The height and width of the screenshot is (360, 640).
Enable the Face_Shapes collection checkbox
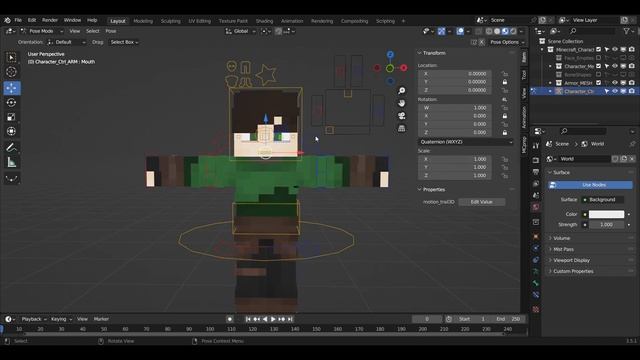[x=599, y=58]
